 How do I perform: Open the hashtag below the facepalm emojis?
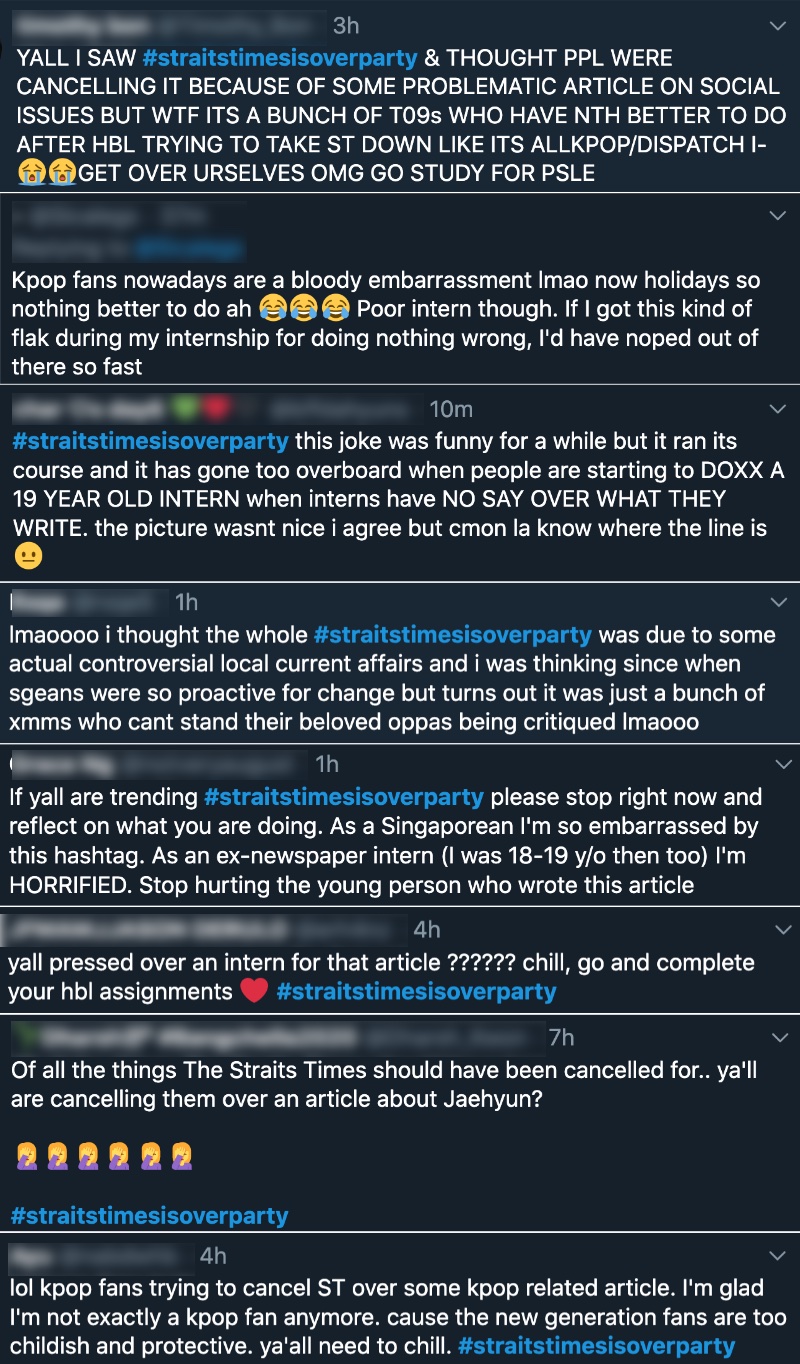(x=149, y=1216)
